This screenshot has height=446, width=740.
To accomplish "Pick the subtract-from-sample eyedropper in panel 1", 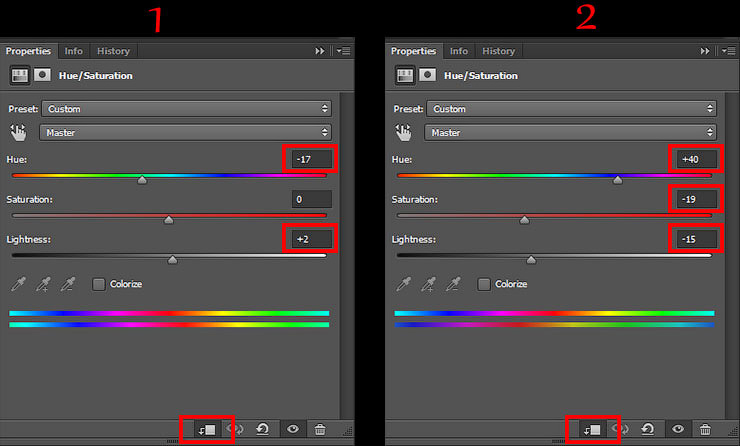I will pos(68,284).
